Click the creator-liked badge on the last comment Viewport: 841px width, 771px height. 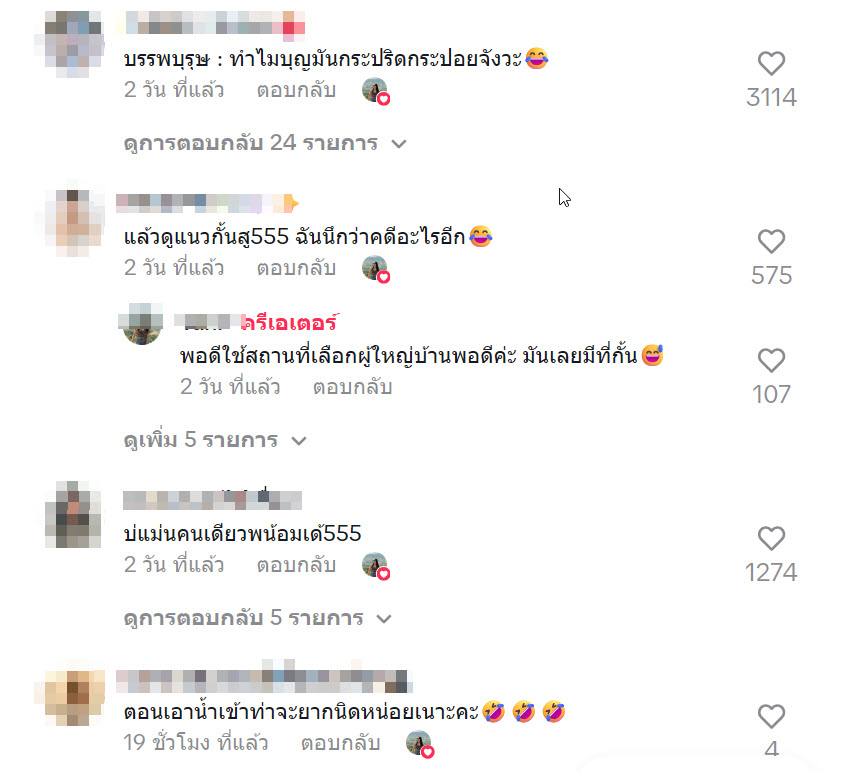click(x=420, y=744)
